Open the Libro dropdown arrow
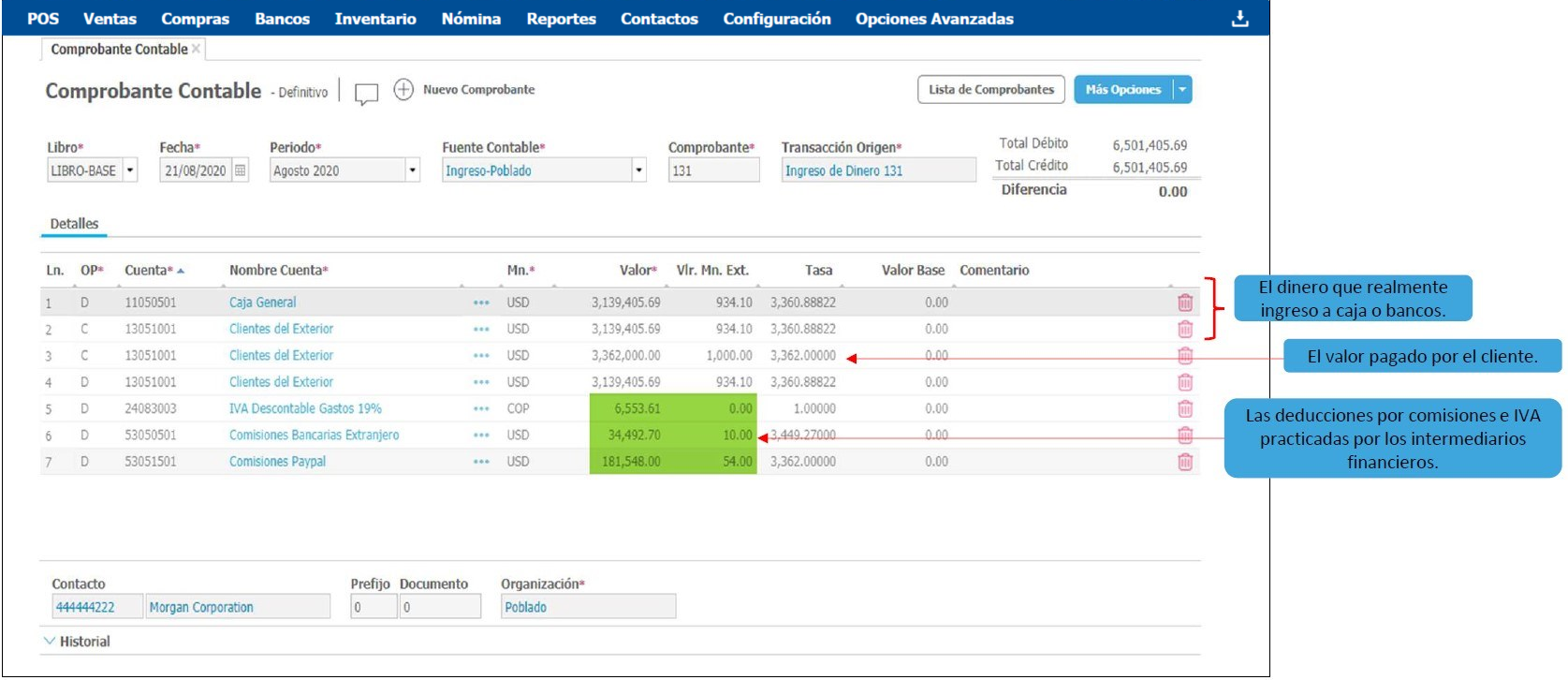Image resolution: width=1568 pixels, height=680 pixels. click(x=130, y=170)
